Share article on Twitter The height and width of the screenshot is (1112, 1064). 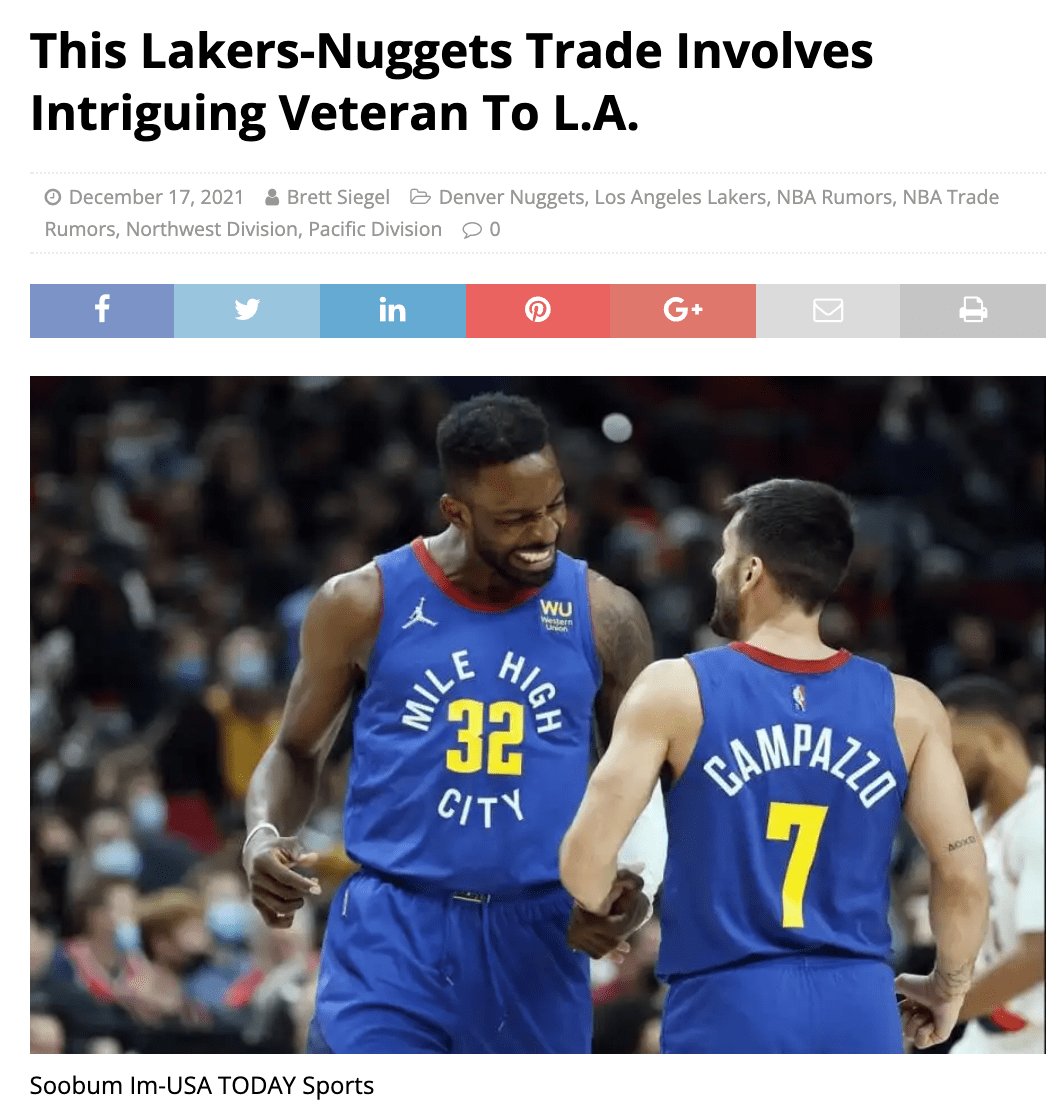coord(247,311)
